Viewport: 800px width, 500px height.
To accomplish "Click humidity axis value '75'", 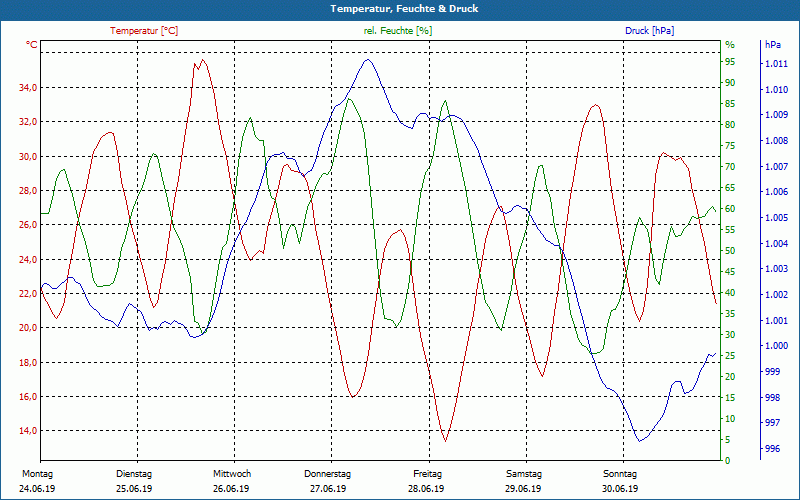I will tap(730, 146).
